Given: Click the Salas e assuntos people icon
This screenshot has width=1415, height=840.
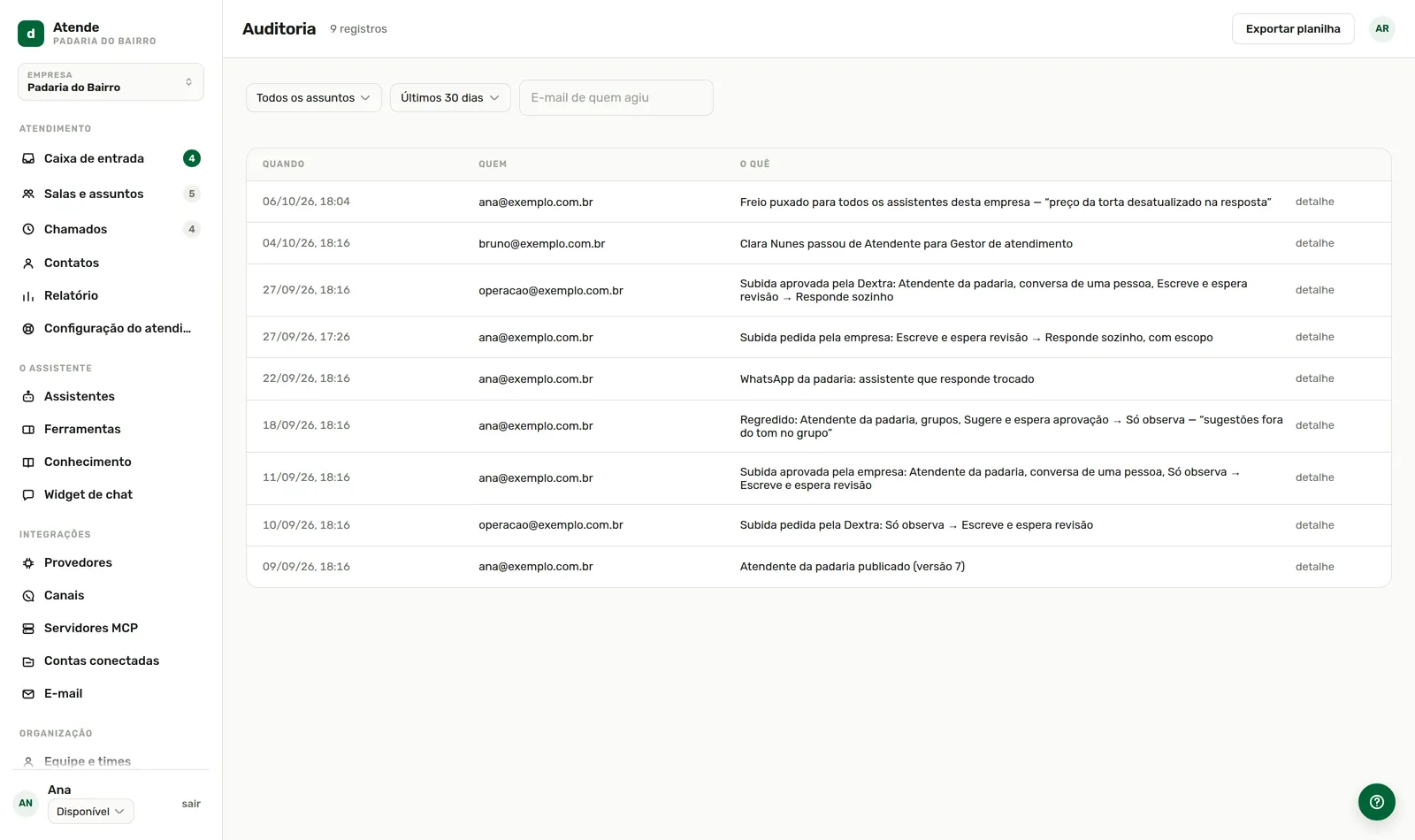Looking at the screenshot, I should coord(28,194).
